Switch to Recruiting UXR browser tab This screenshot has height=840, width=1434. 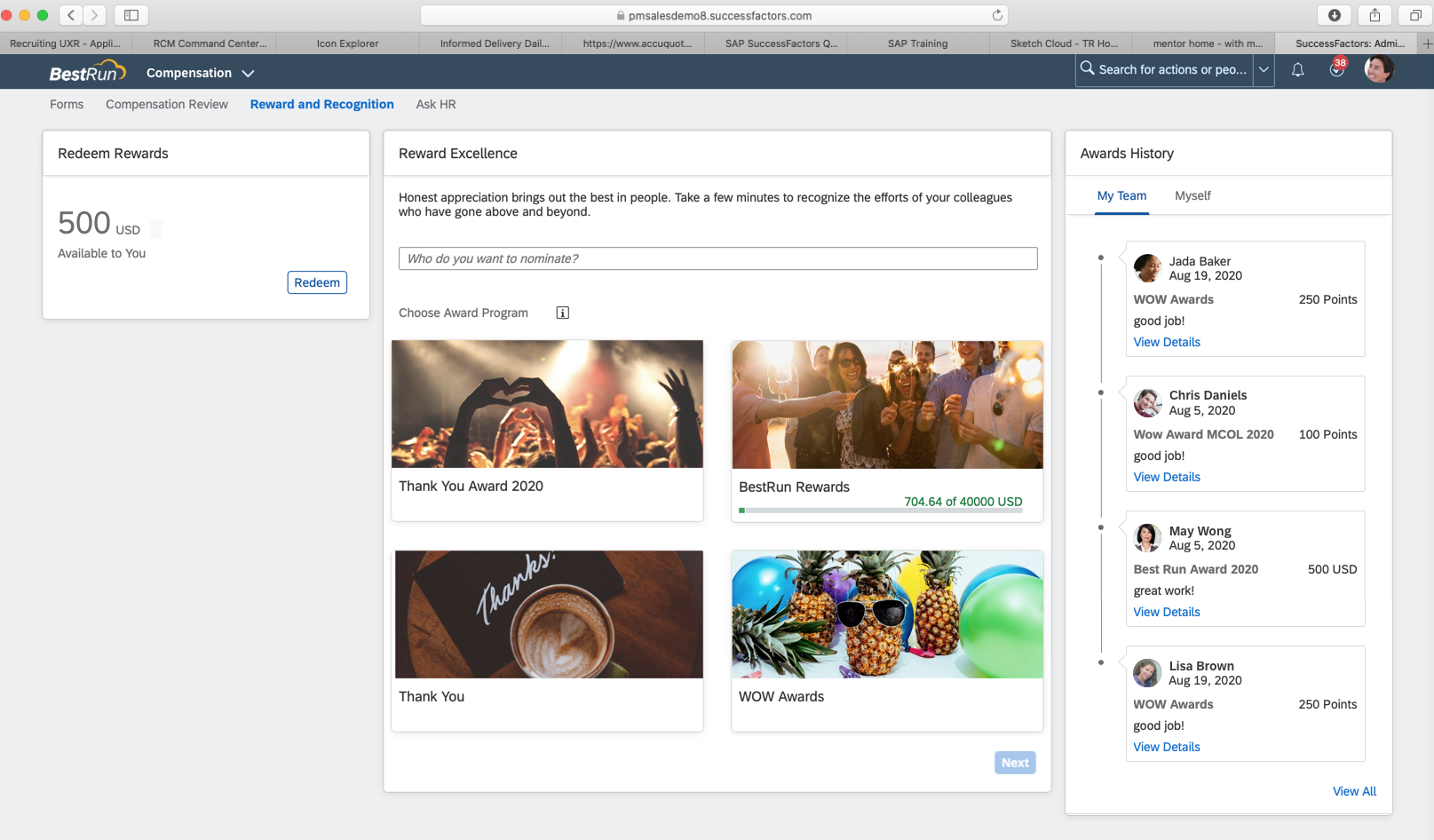[66, 44]
